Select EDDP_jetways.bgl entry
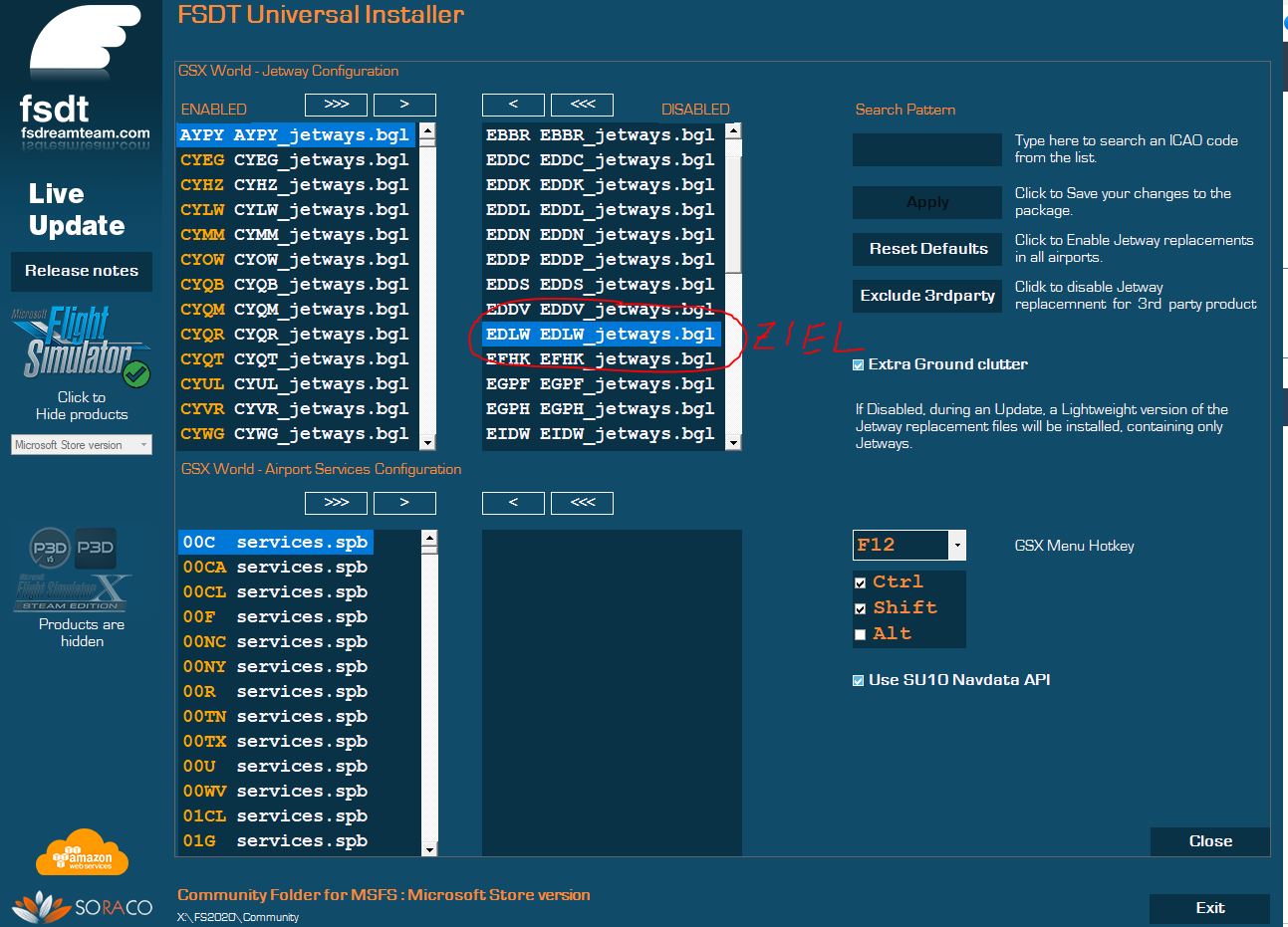Viewport: 1288px width, 927px height. [602, 259]
